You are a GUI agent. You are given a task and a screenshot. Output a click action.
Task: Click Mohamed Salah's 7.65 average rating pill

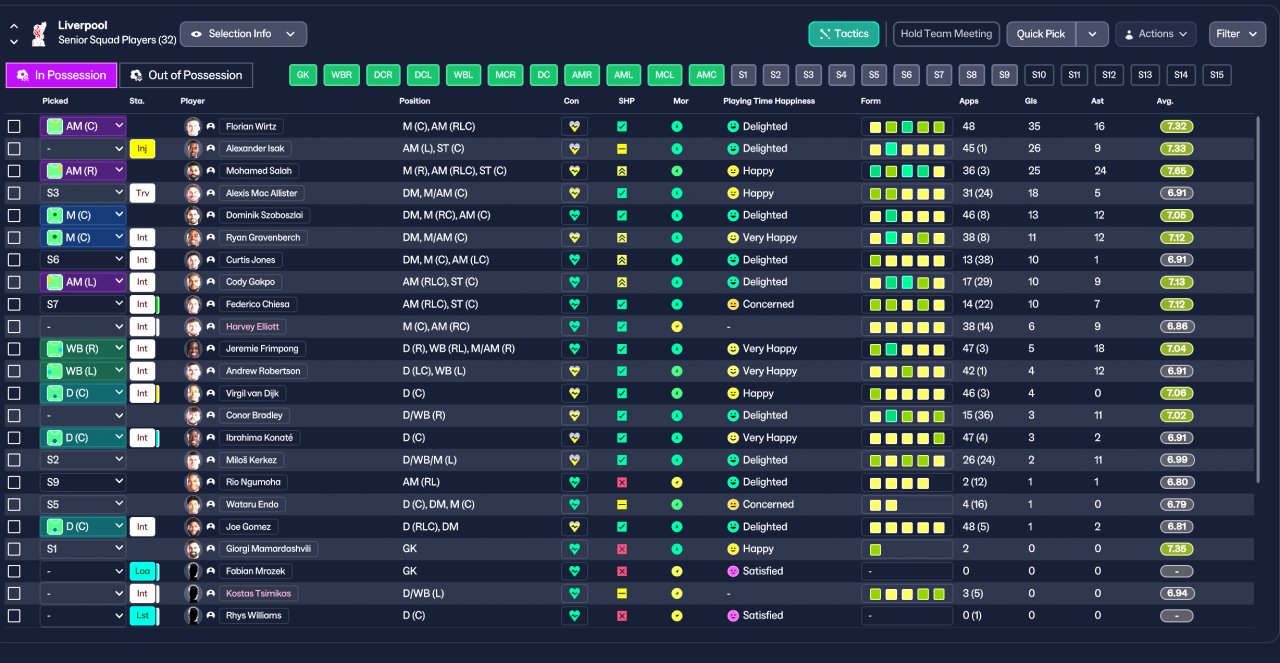(1177, 171)
